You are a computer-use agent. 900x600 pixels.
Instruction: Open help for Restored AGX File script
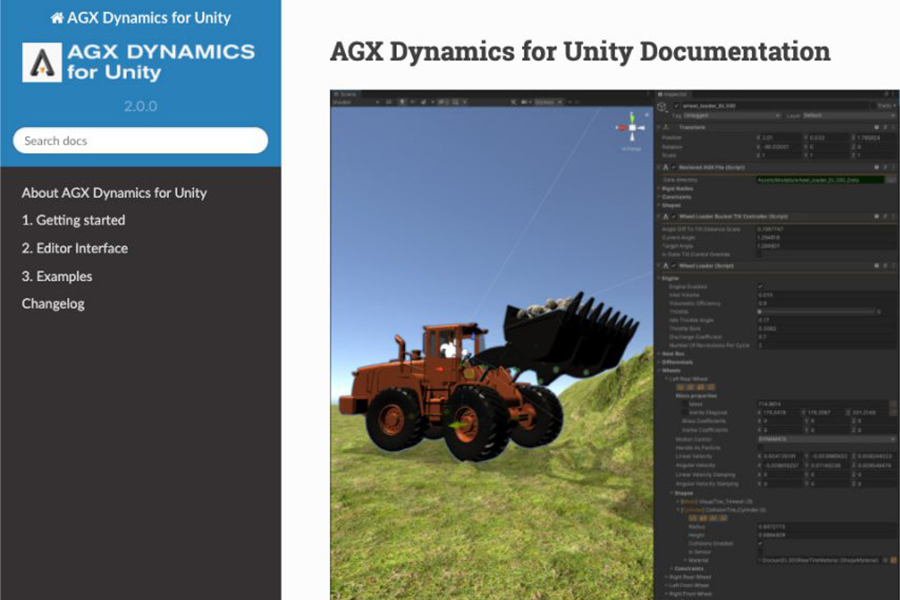click(x=876, y=167)
